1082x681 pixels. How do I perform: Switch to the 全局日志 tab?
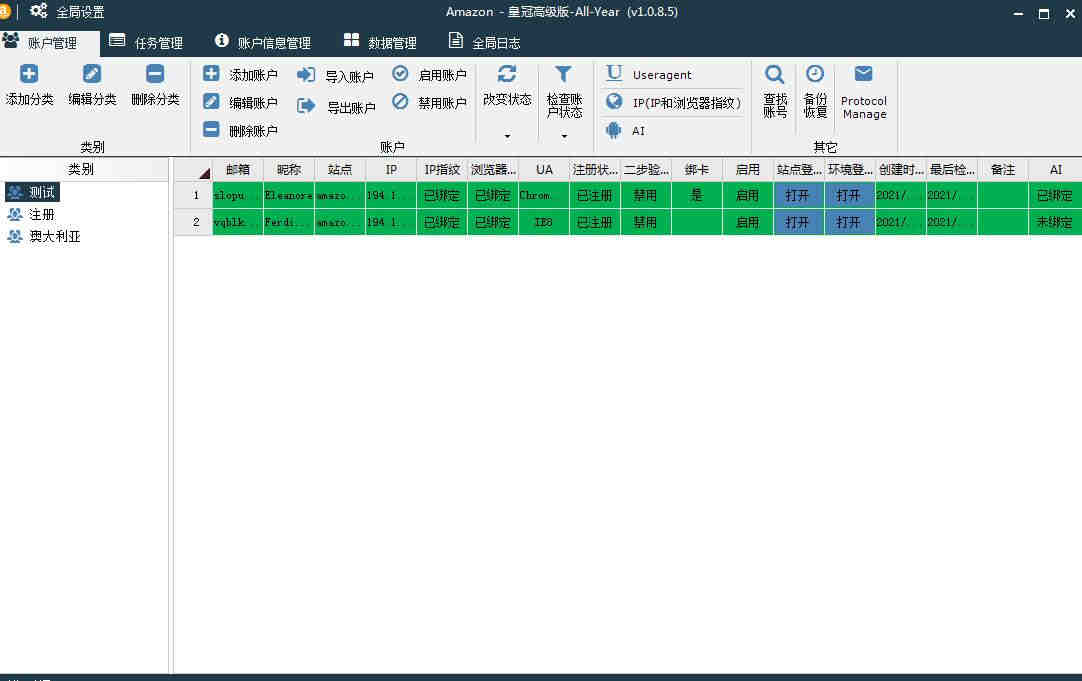484,43
